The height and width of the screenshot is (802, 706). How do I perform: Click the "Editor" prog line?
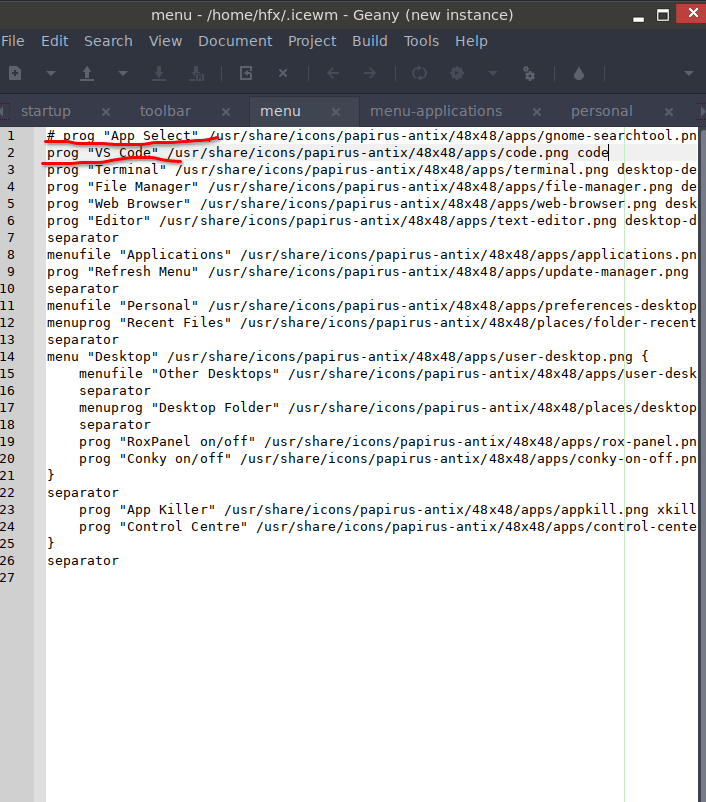pos(372,220)
